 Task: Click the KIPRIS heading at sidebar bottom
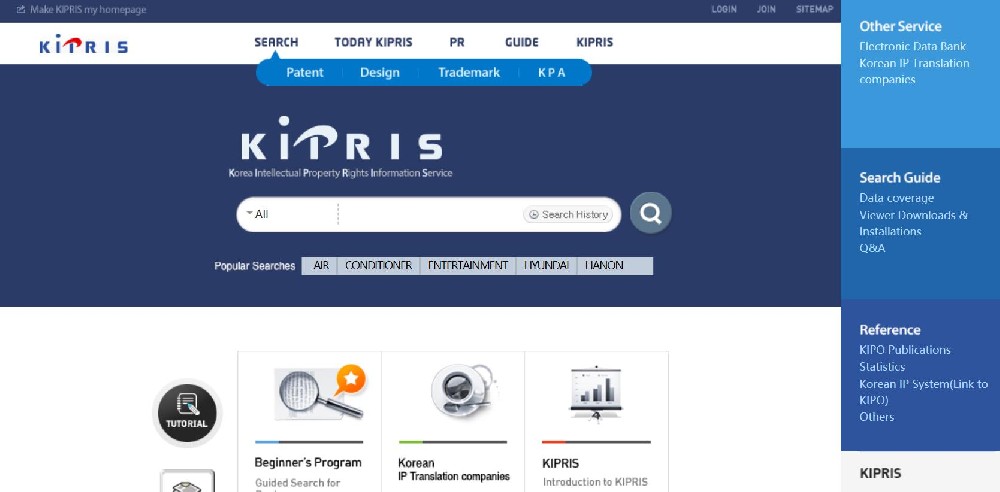click(880, 473)
